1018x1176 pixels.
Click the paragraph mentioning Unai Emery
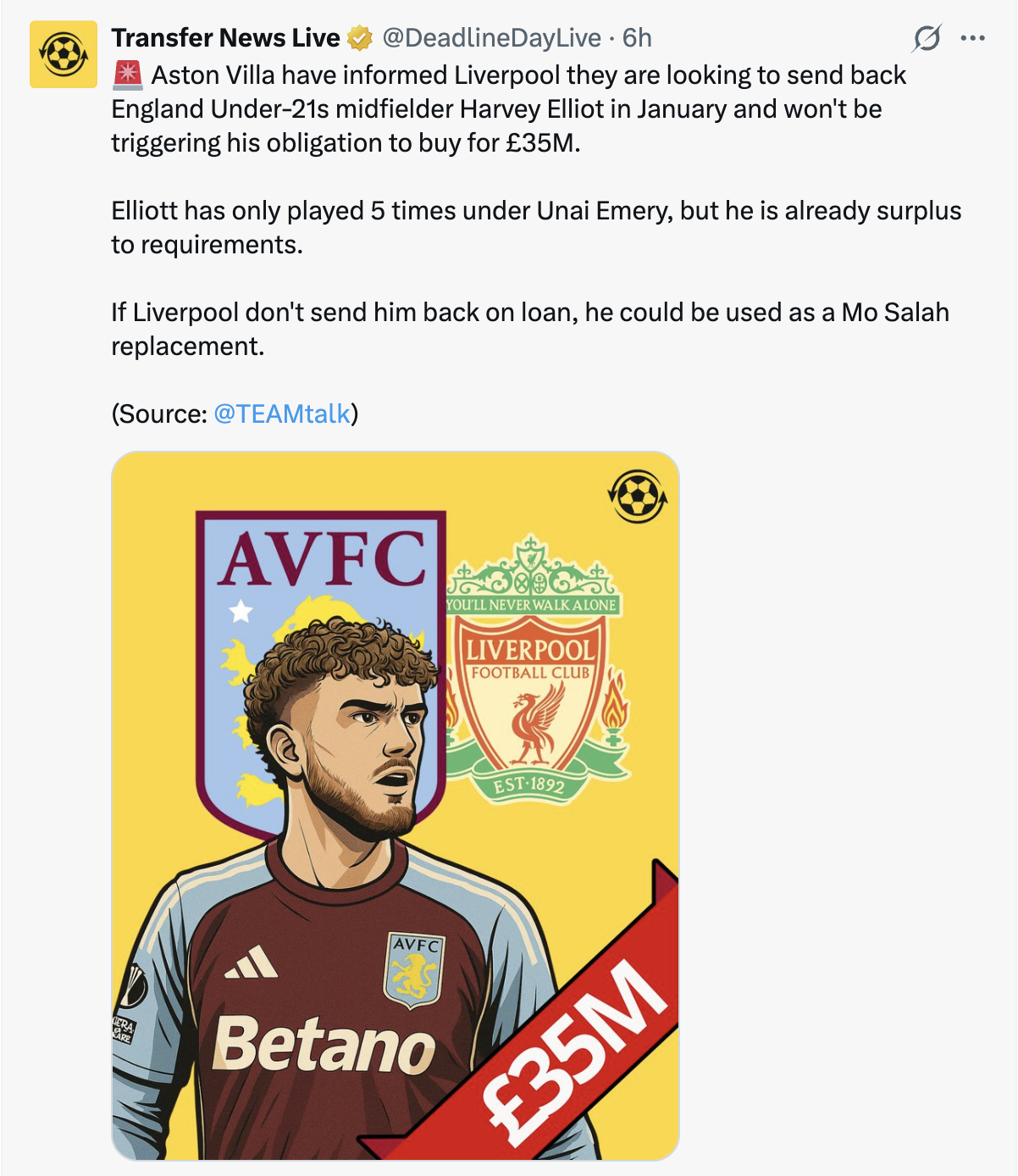point(535,227)
